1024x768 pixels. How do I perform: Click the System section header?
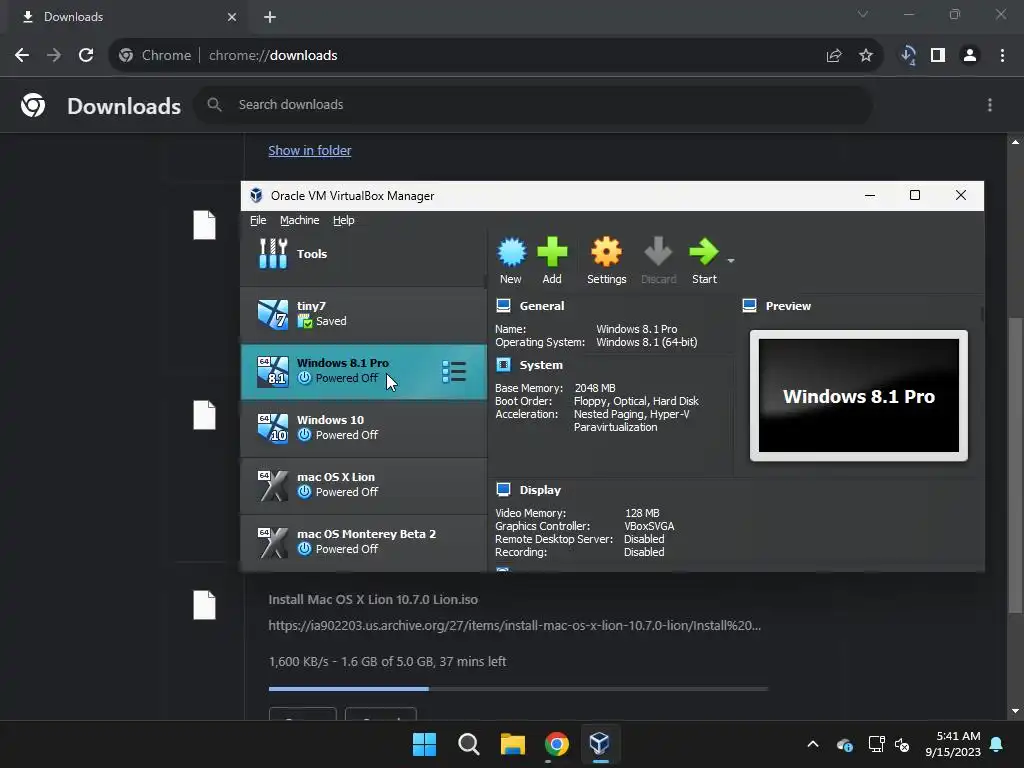tap(541, 365)
